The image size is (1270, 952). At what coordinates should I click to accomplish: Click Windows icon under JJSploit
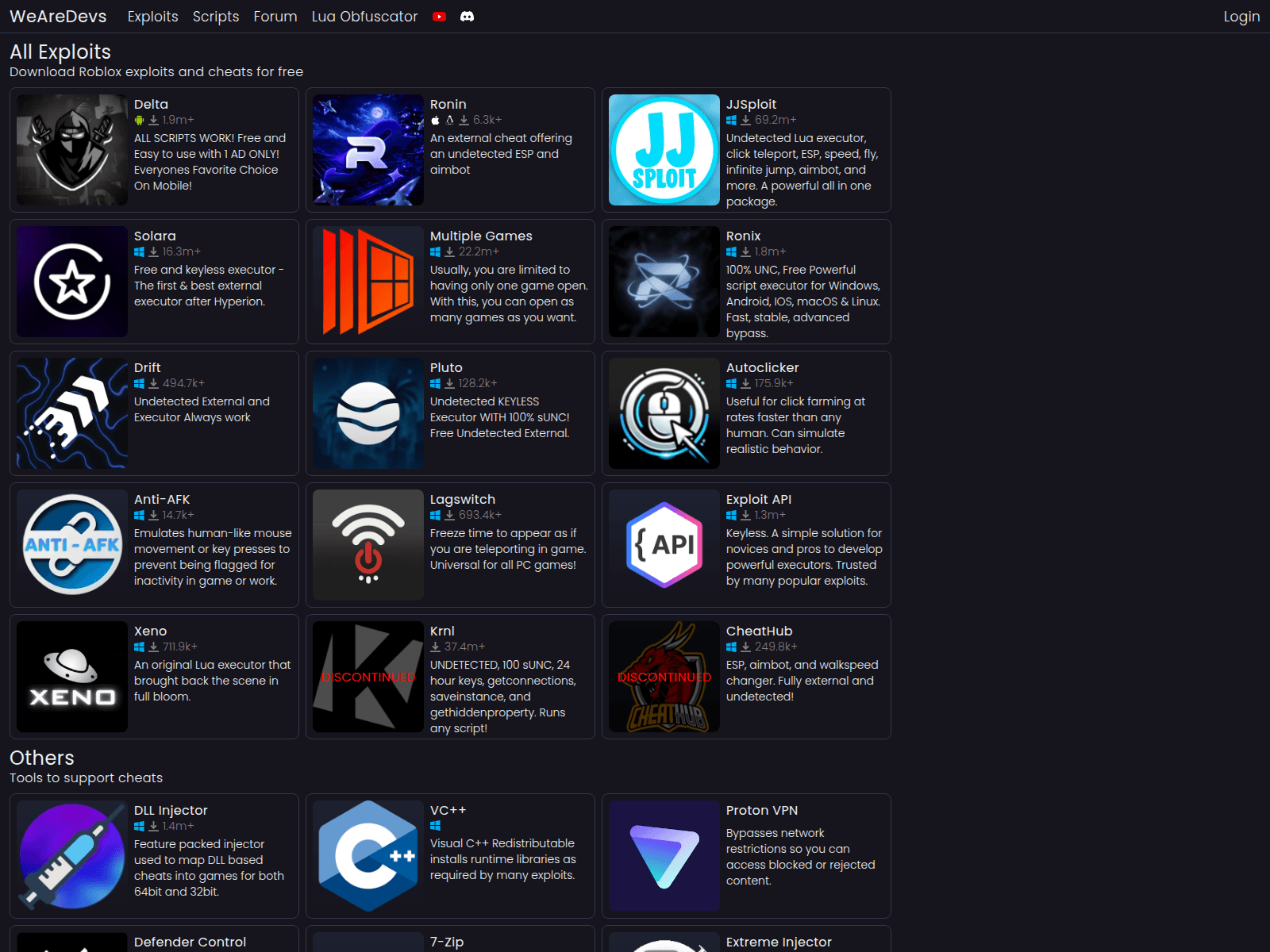click(731, 121)
